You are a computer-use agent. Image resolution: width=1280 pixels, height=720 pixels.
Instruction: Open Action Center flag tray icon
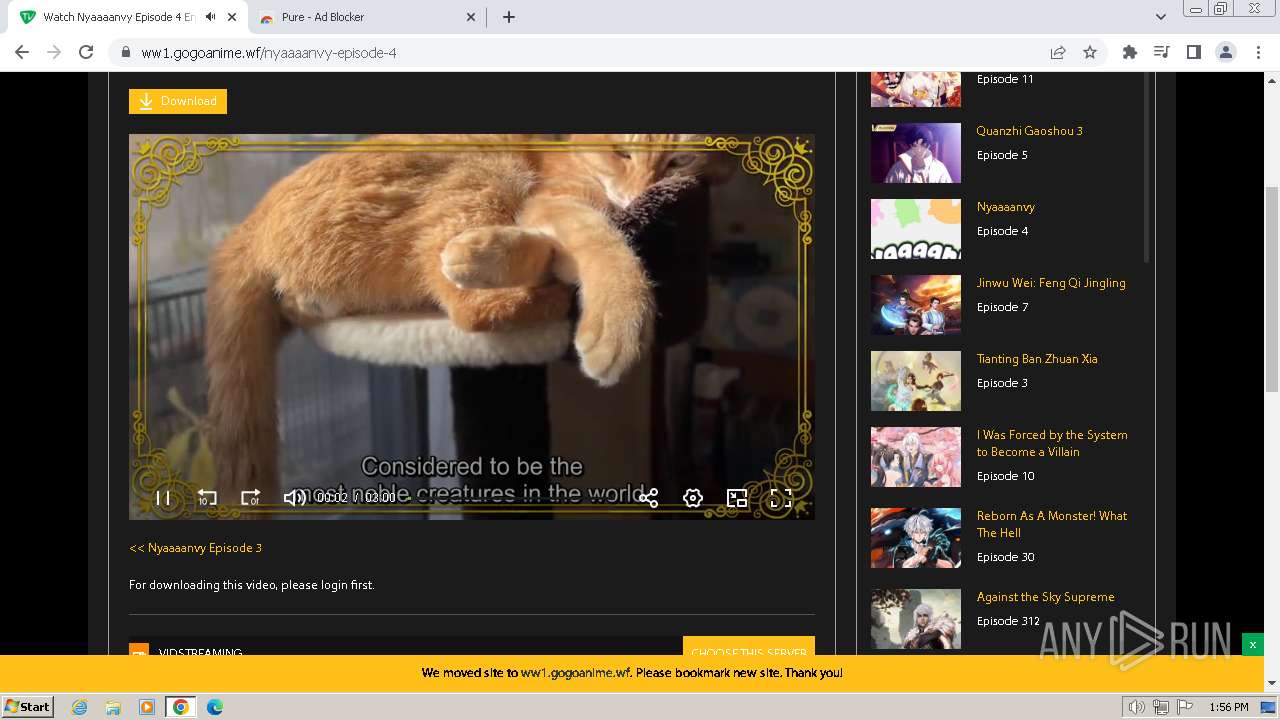click(x=1185, y=707)
